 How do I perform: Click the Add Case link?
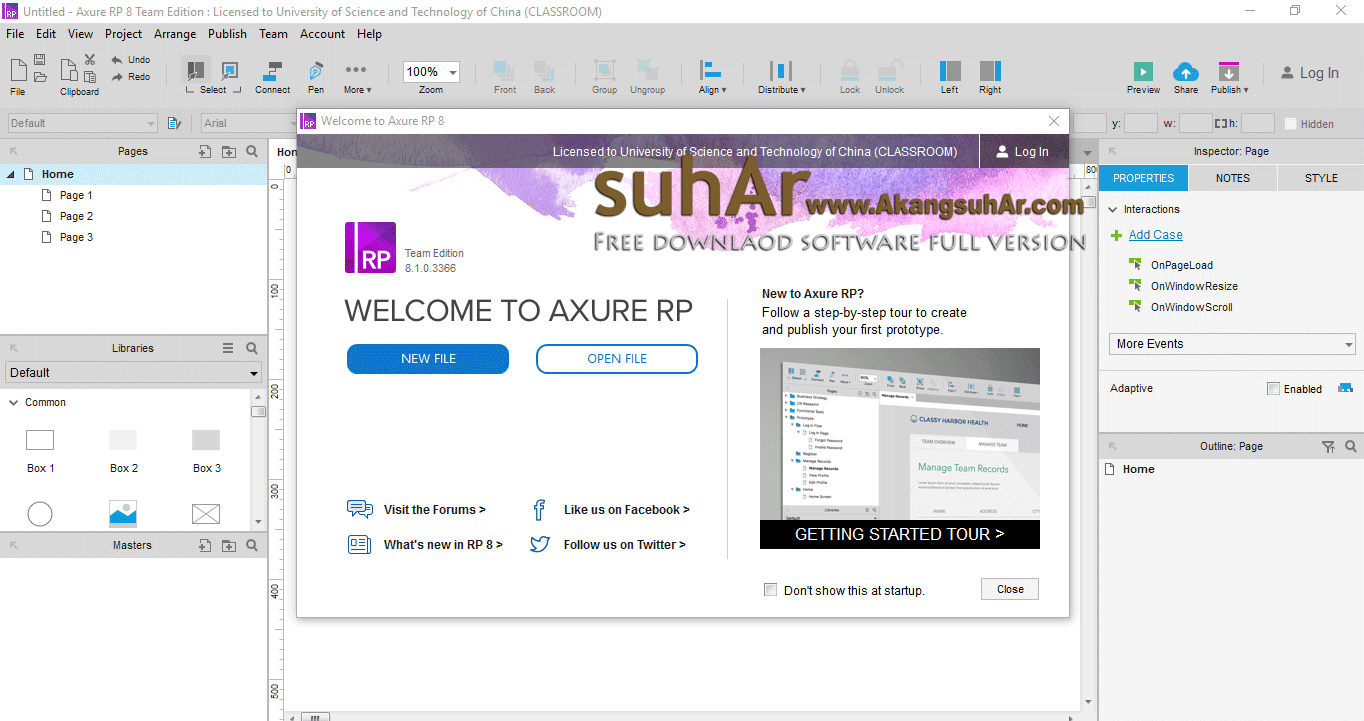1155,235
